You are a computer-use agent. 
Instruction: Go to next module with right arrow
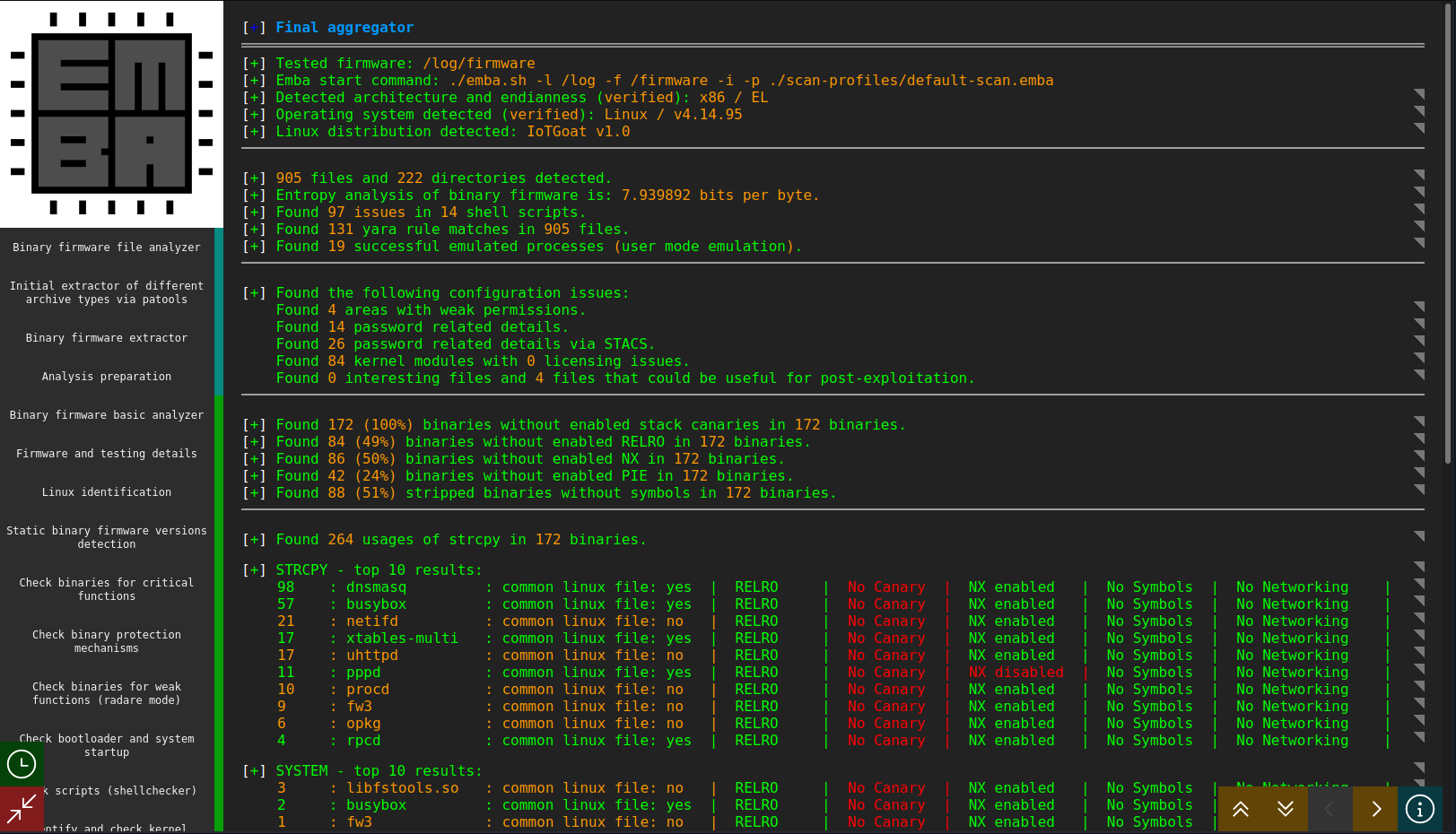[1375, 809]
